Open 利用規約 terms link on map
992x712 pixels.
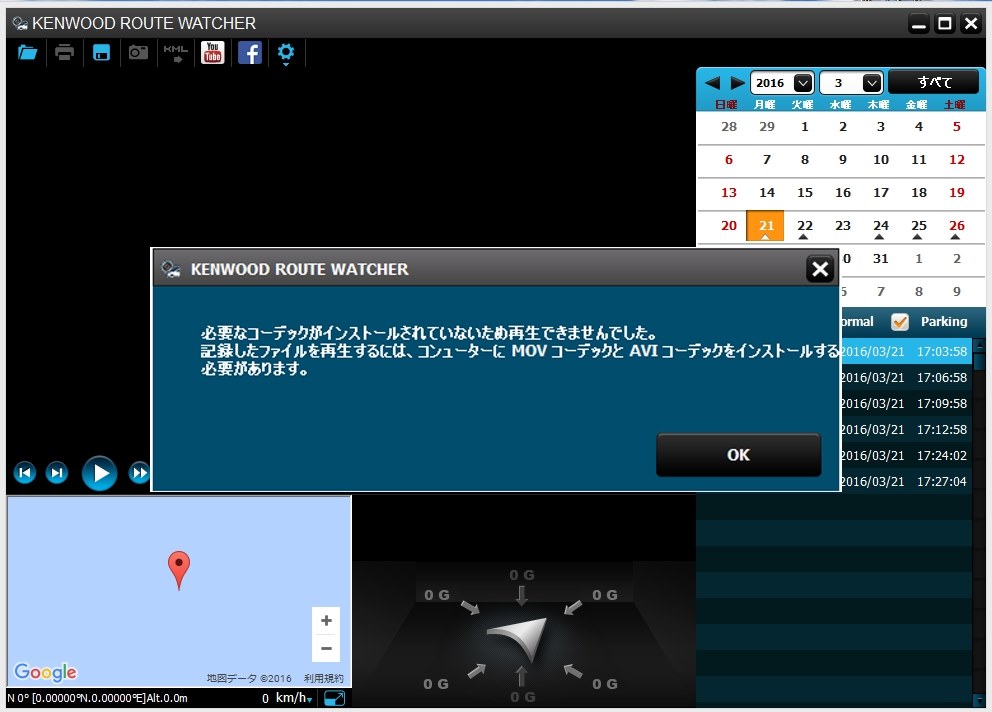click(323, 678)
